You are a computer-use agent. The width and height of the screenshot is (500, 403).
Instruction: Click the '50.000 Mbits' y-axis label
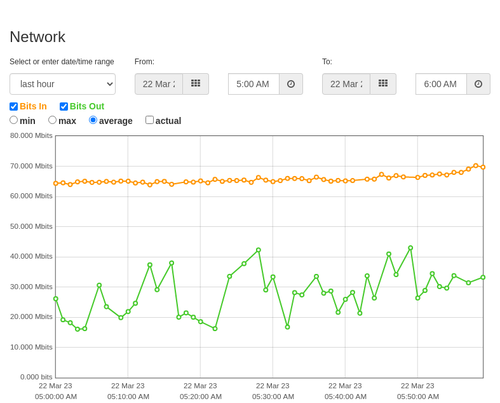coord(31,226)
